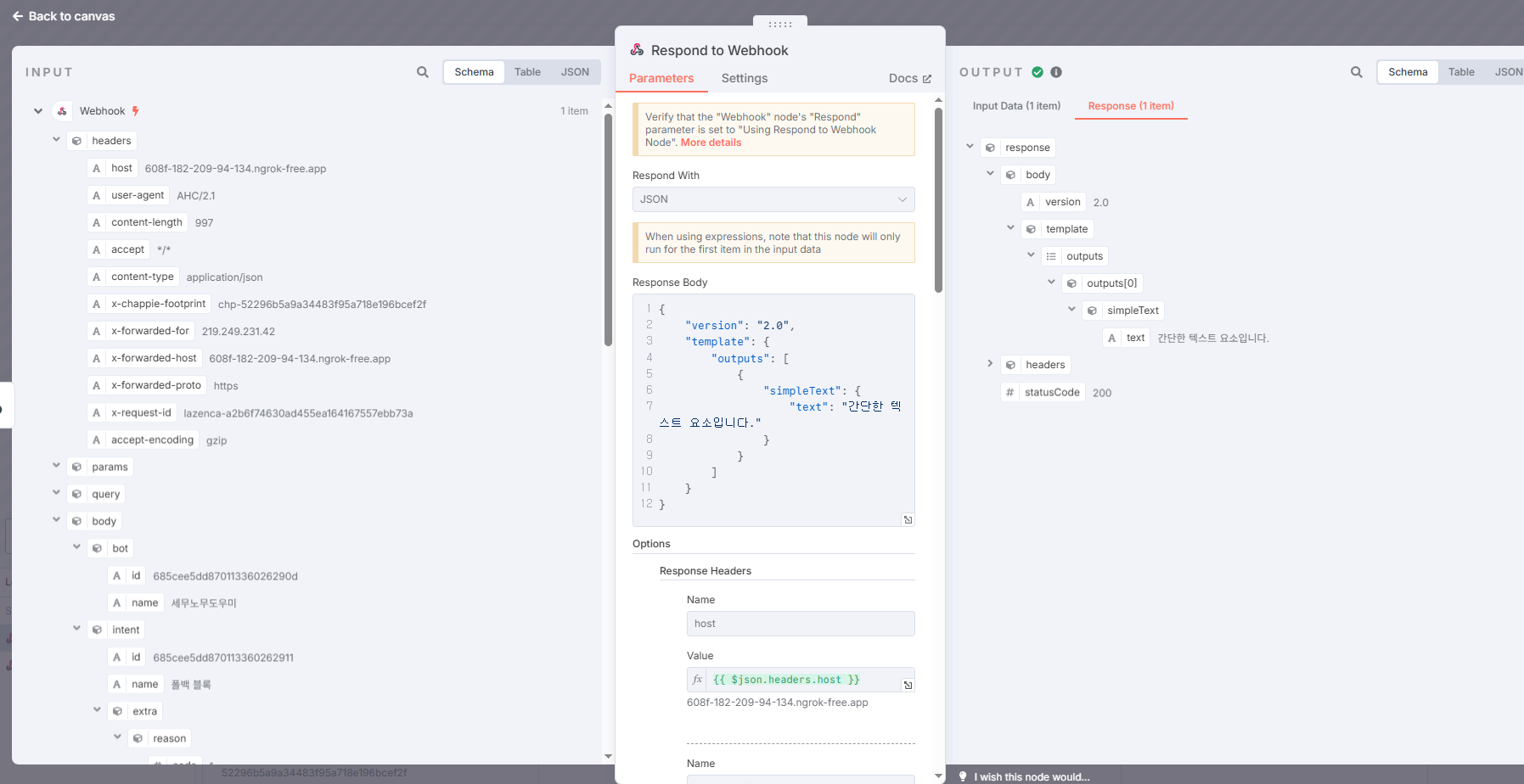The image size is (1524, 784).
Task: Click the content-type field pill
Action: (x=133, y=277)
